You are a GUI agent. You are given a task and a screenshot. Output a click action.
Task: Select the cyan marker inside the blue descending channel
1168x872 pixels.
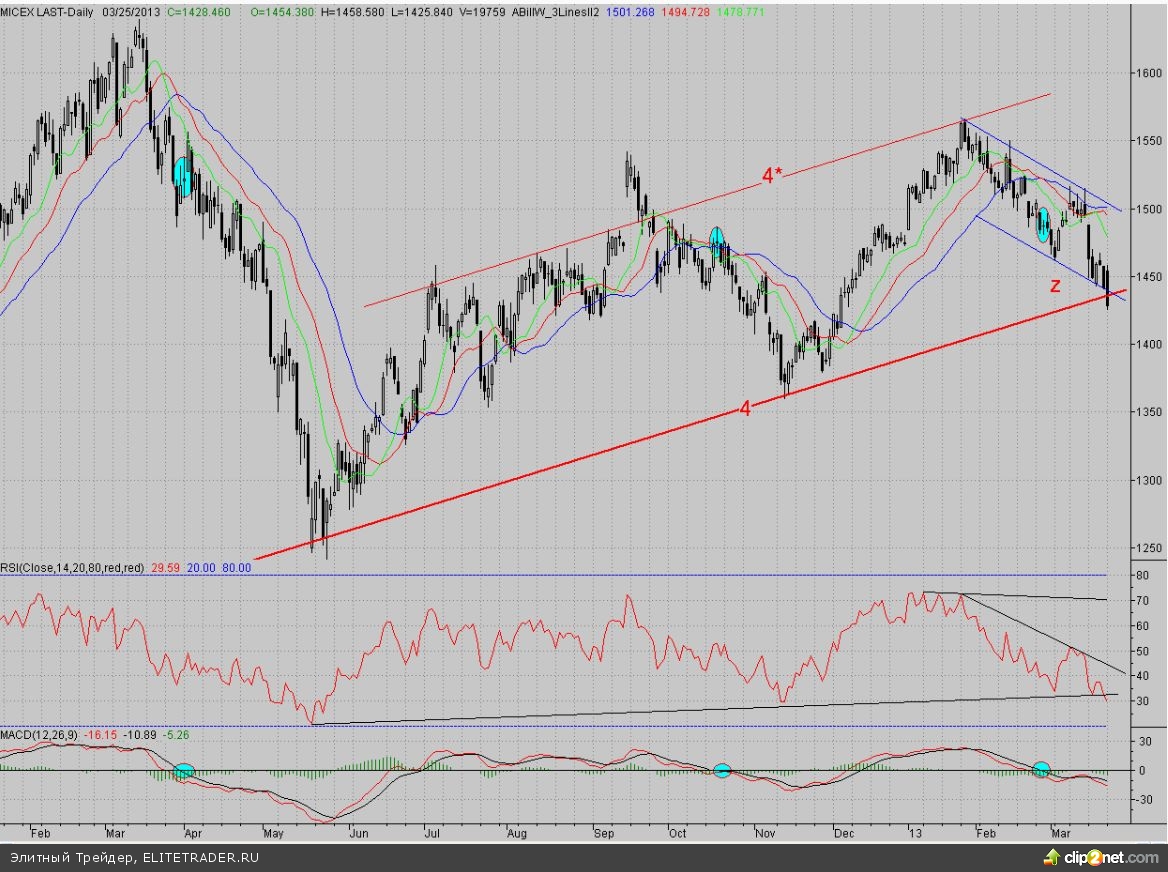1043,226
